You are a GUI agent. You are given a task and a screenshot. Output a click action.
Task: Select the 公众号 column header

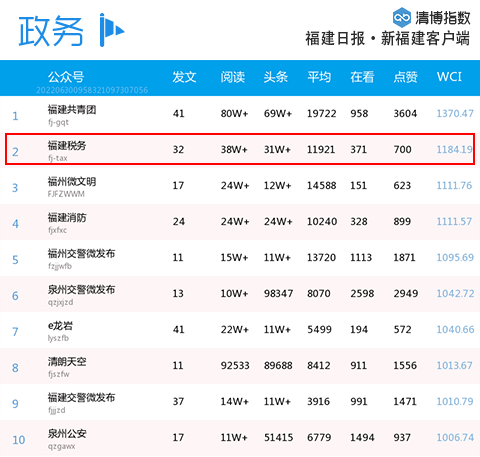tap(66, 77)
